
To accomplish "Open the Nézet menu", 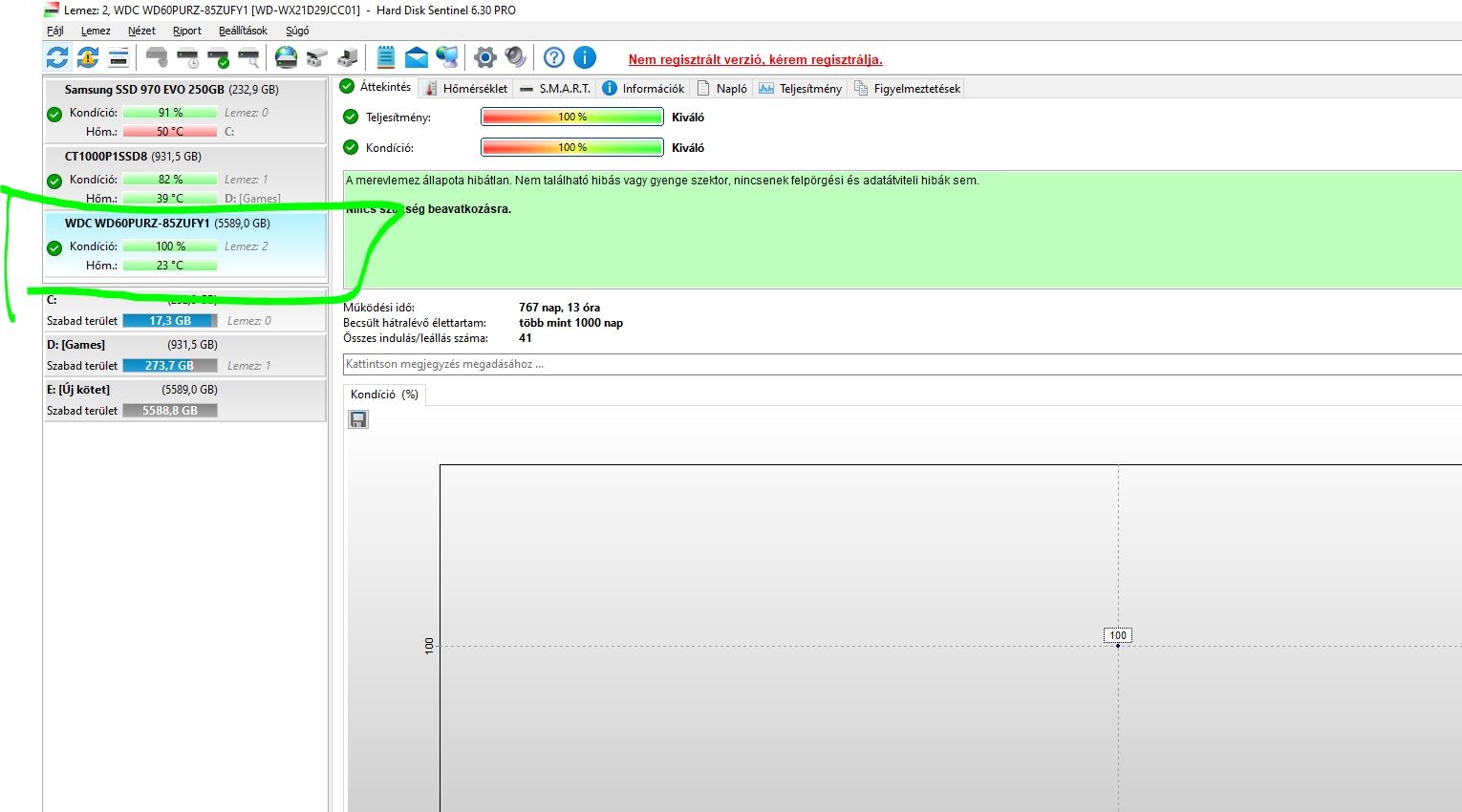I will tap(141, 31).
